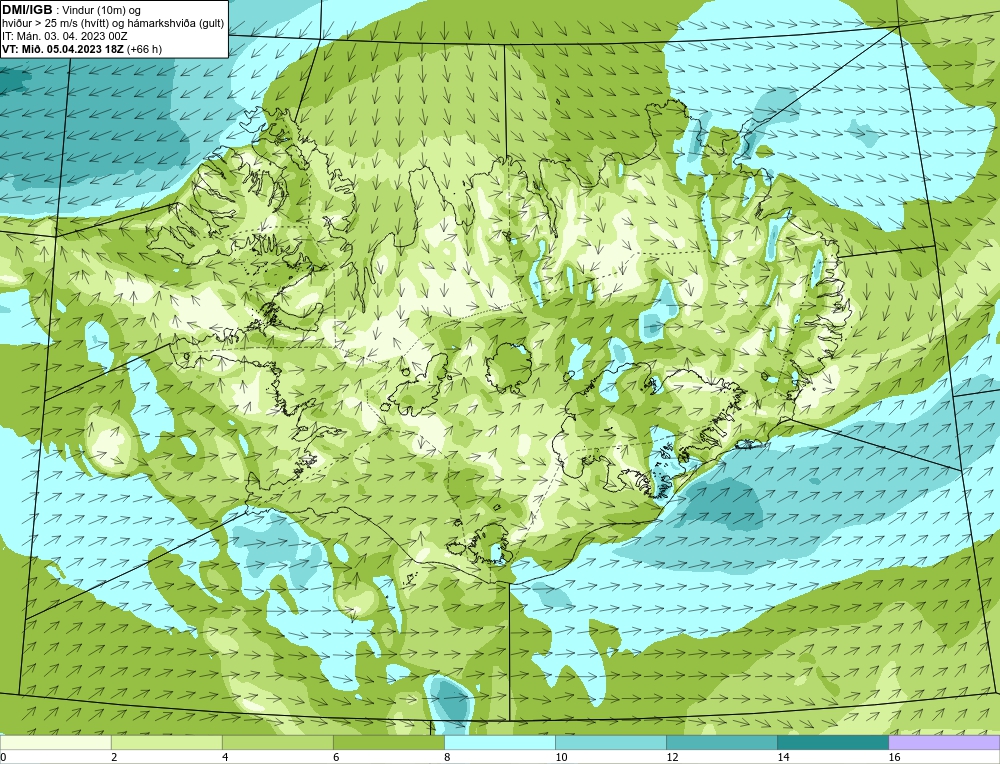This screenshot has width=1000, height=764.
Task: Click the 2–4 m/s light green legend swatch
Action: [167, 742]
